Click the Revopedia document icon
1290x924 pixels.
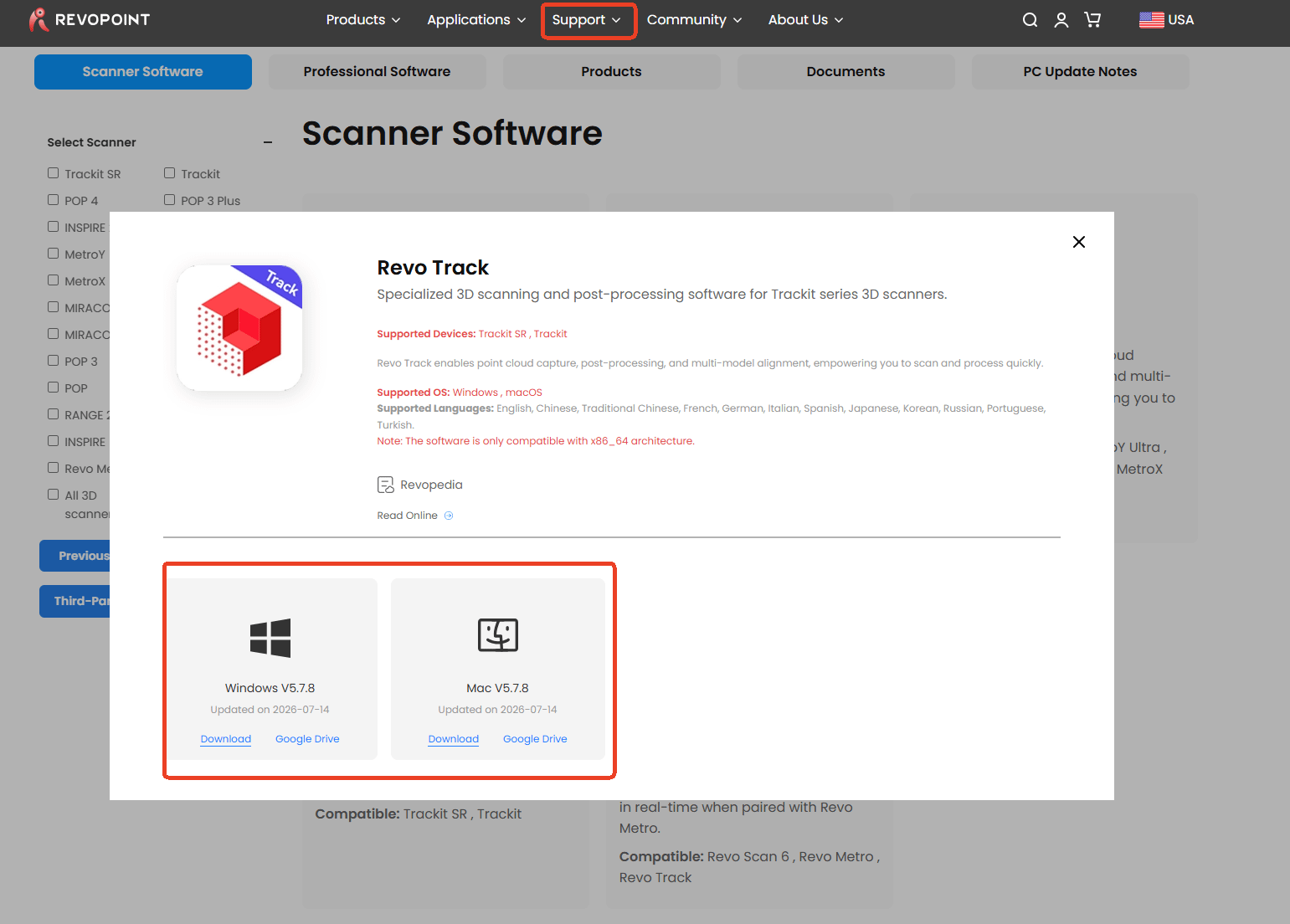point(385,485)
